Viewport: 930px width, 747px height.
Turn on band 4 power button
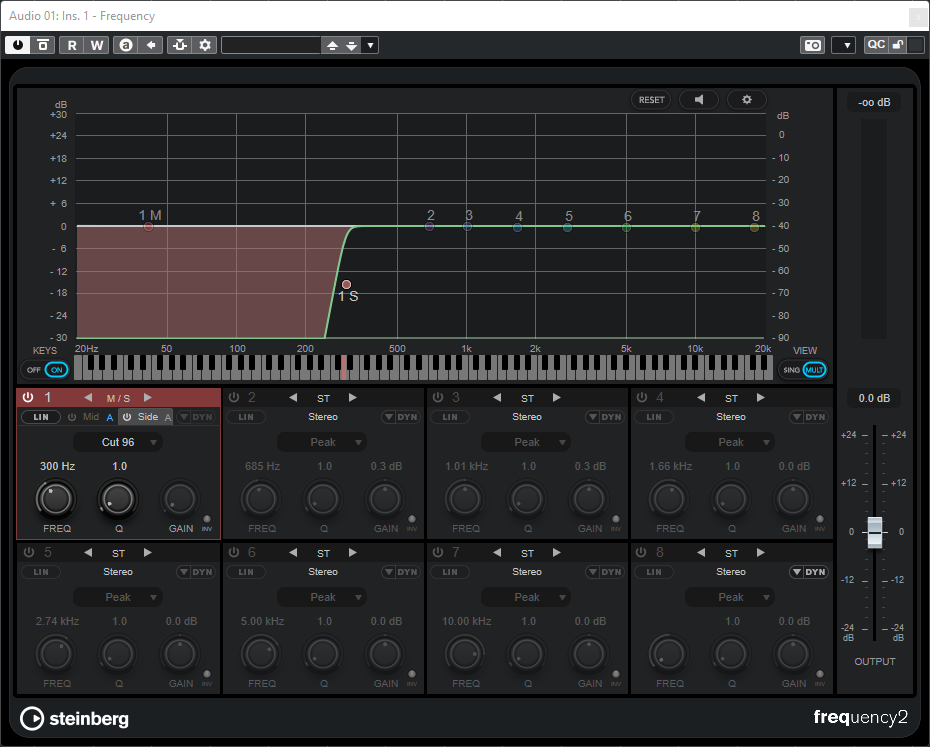pyautogui.click(x=642, y=398)
